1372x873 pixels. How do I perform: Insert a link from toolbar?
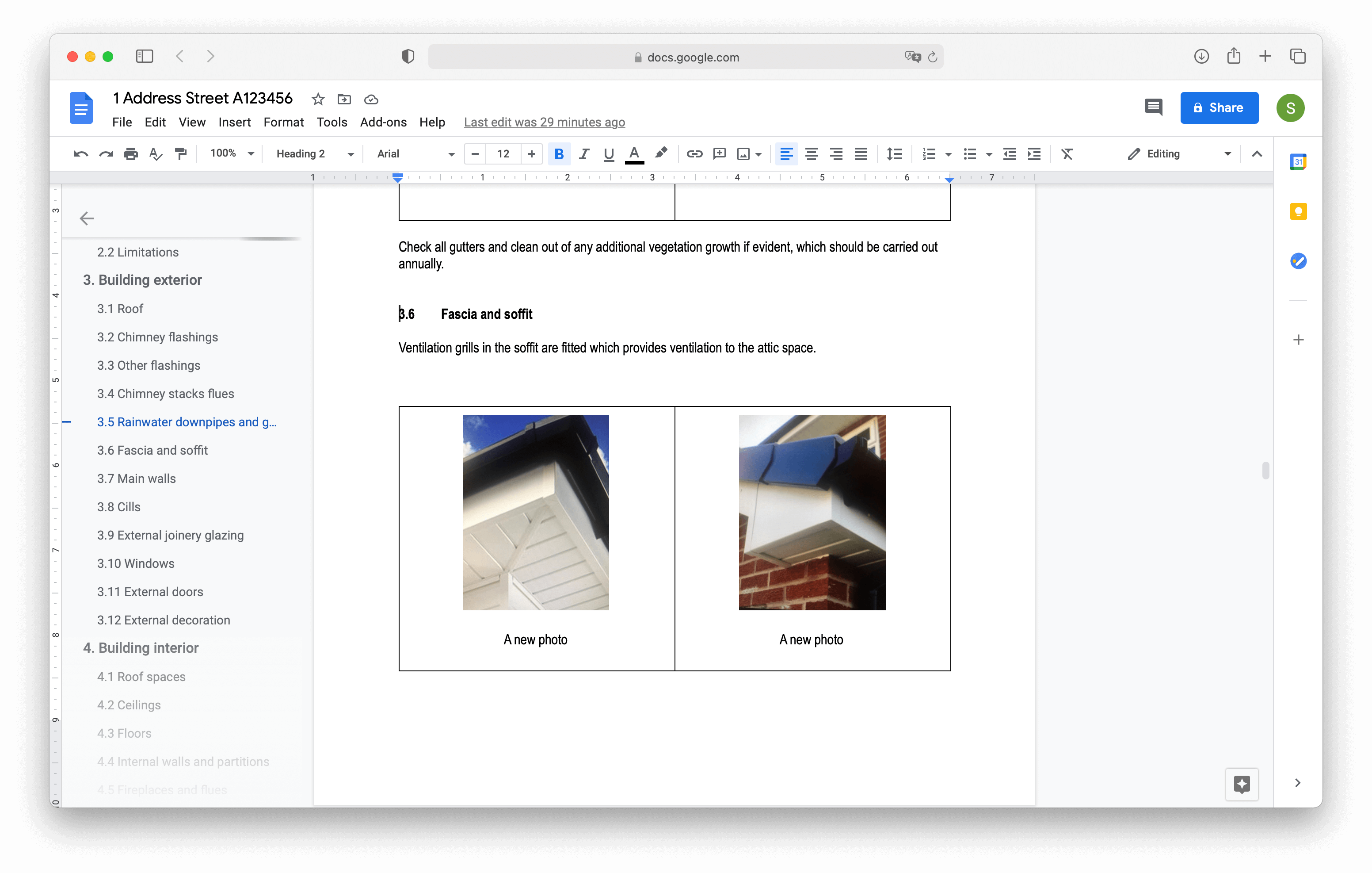point(694,154)
